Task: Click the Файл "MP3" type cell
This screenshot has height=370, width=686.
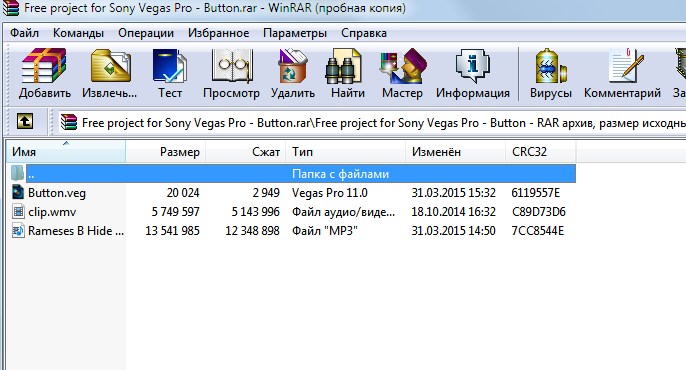Action: click(x=325, y=231)
